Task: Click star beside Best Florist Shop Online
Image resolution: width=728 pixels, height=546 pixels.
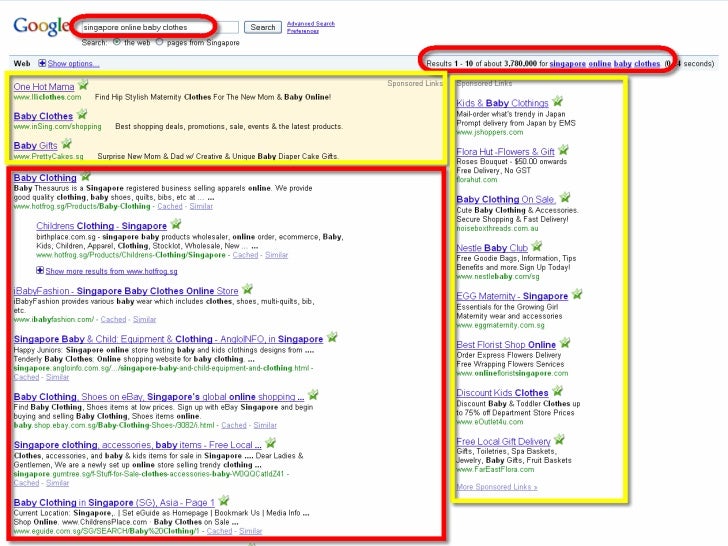Action: [x=565, y=343]
